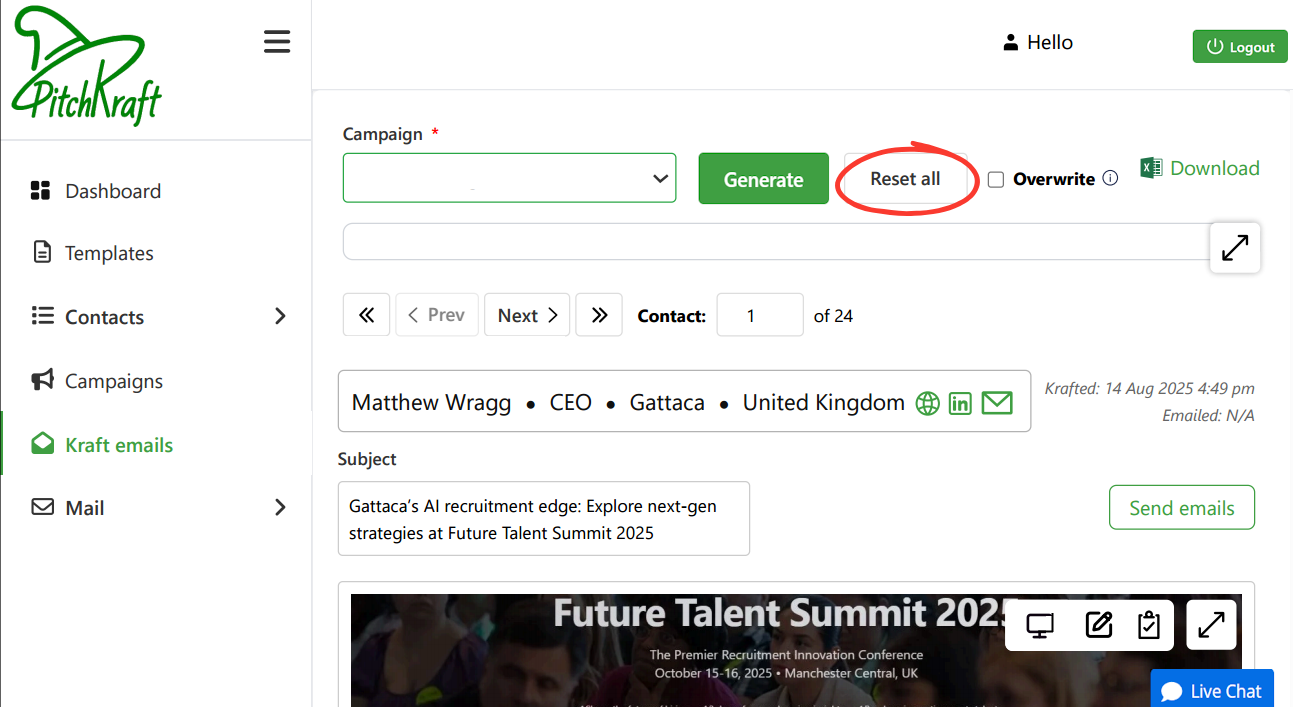Viewport: 1293px width, 707px height.
Task: Click the Overwrite info icon
Action: 1110,179
